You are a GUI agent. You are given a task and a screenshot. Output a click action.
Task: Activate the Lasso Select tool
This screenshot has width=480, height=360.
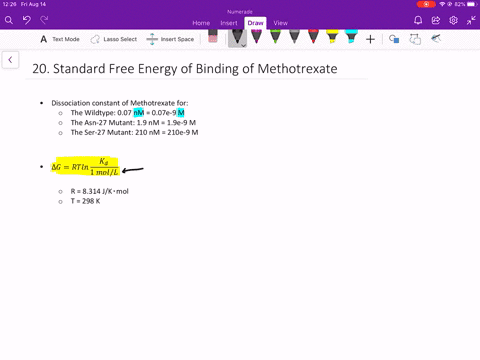tap(114, 39)
